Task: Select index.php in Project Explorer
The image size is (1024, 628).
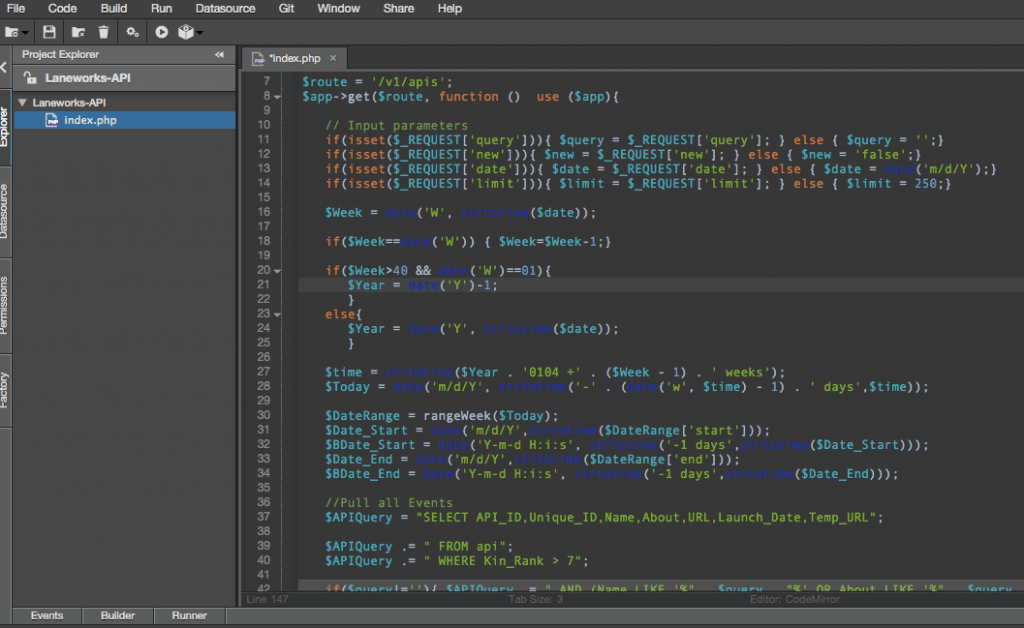Action: click(x=90, y=120)
